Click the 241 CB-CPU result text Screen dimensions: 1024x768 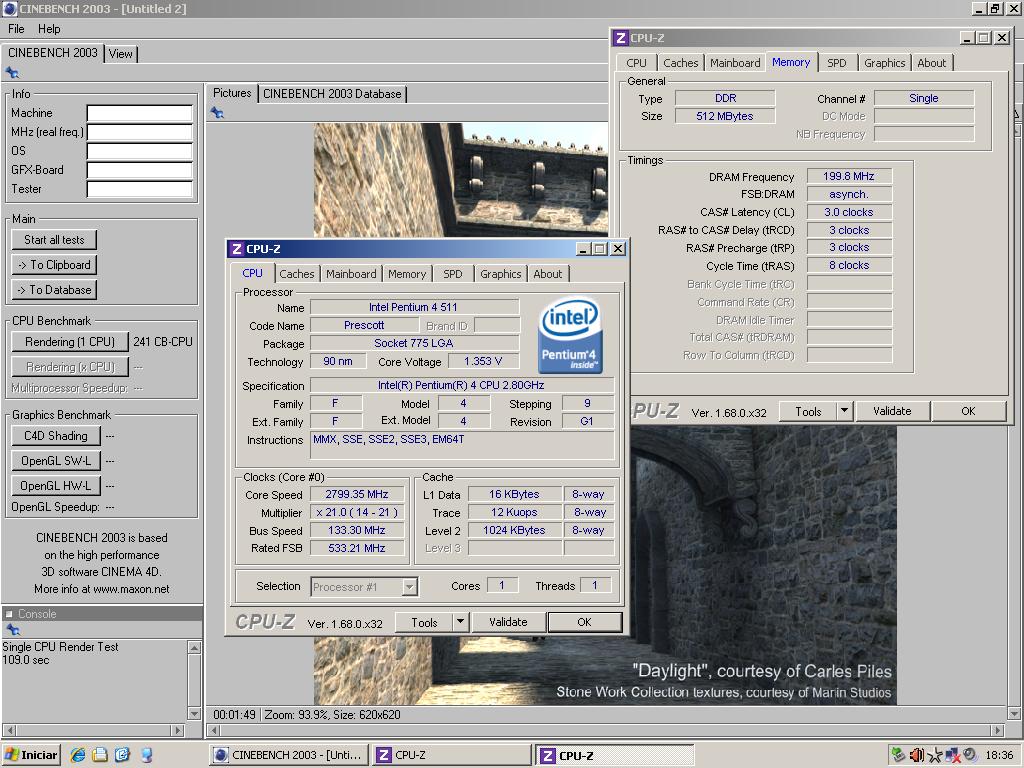coord(163,342)
